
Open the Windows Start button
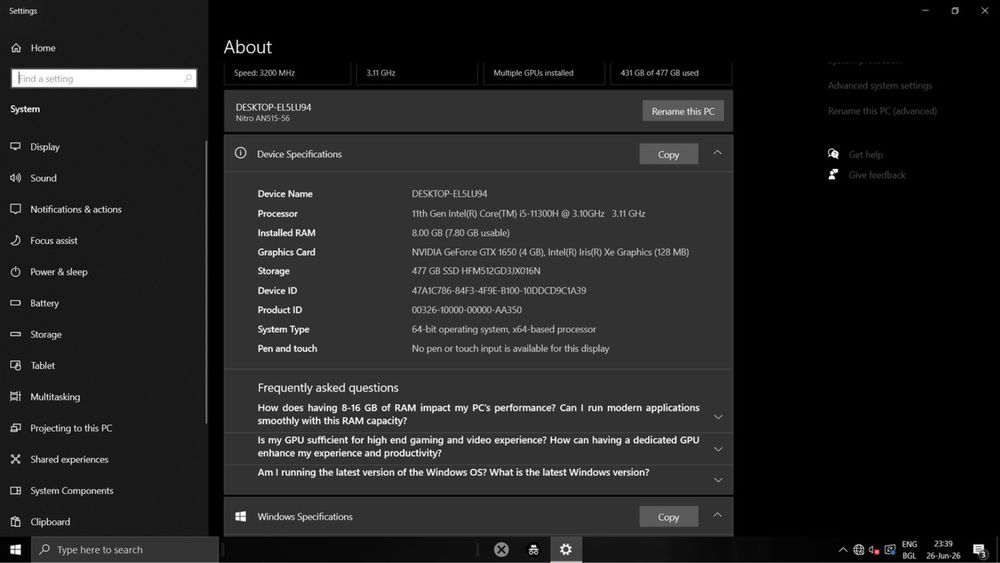[15, 550]
